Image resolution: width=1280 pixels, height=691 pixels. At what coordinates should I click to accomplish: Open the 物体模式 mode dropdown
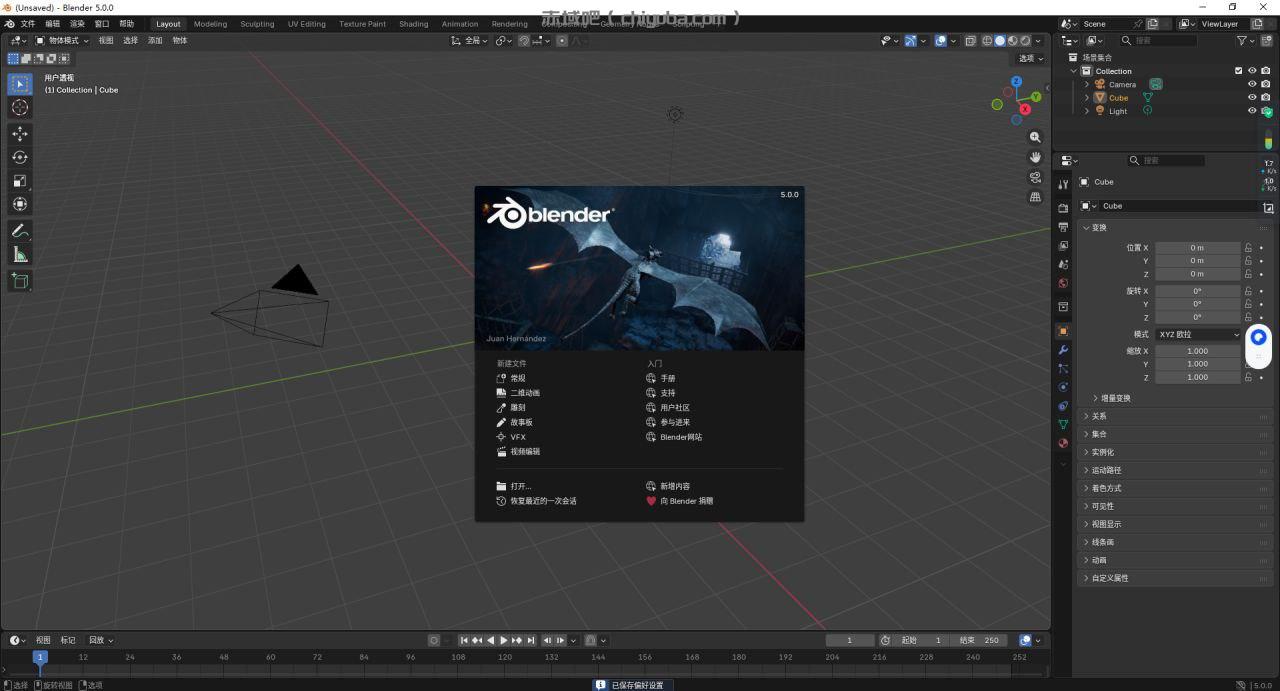62,40
